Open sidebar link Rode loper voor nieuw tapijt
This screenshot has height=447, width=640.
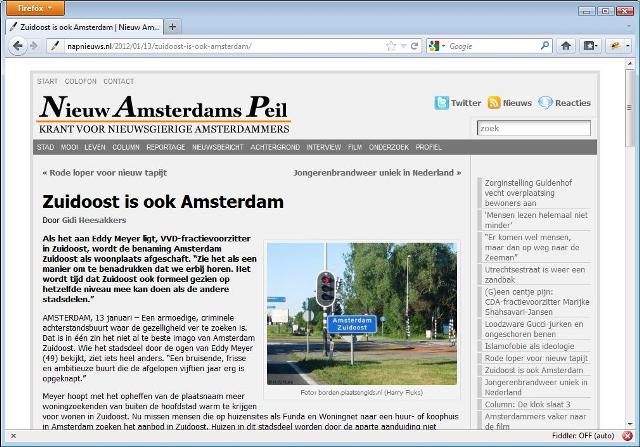coord(536,358)
